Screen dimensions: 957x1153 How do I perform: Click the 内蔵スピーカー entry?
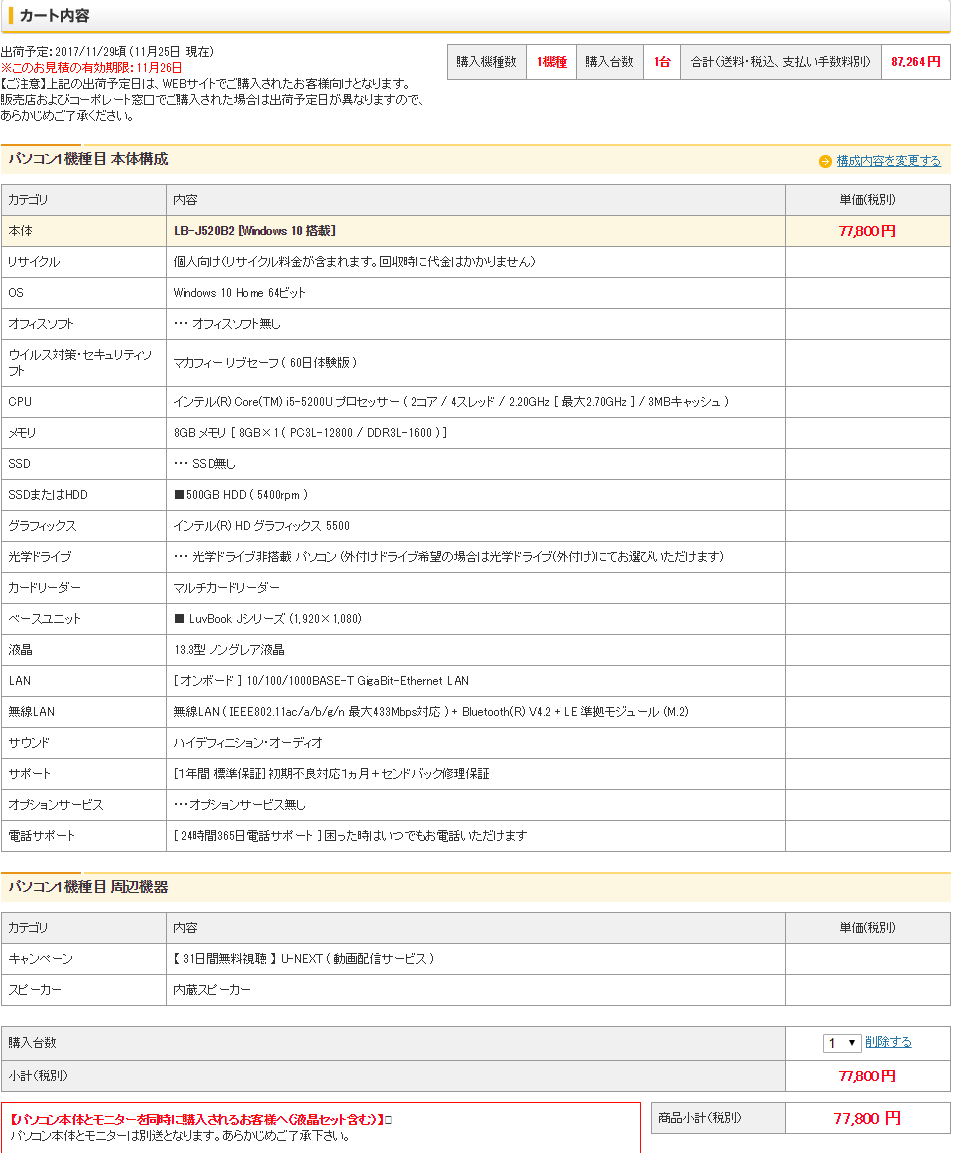[x=212, y=990]
